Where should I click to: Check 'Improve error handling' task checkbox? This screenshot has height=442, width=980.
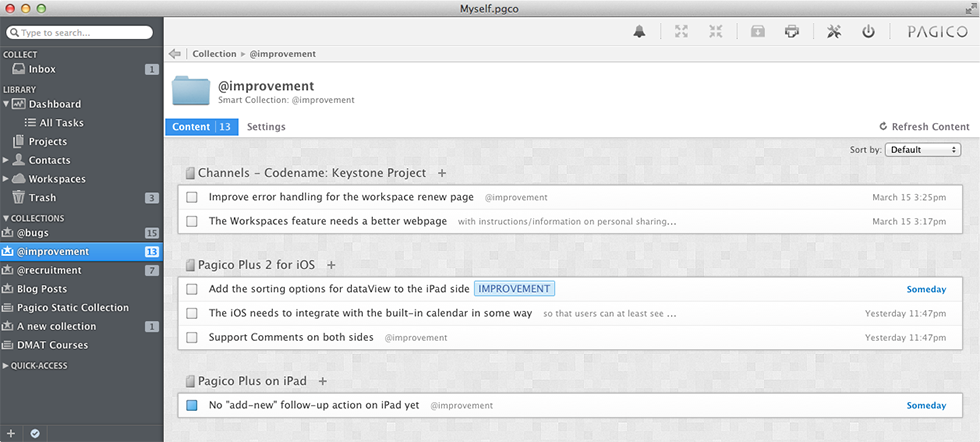(192, 198)
